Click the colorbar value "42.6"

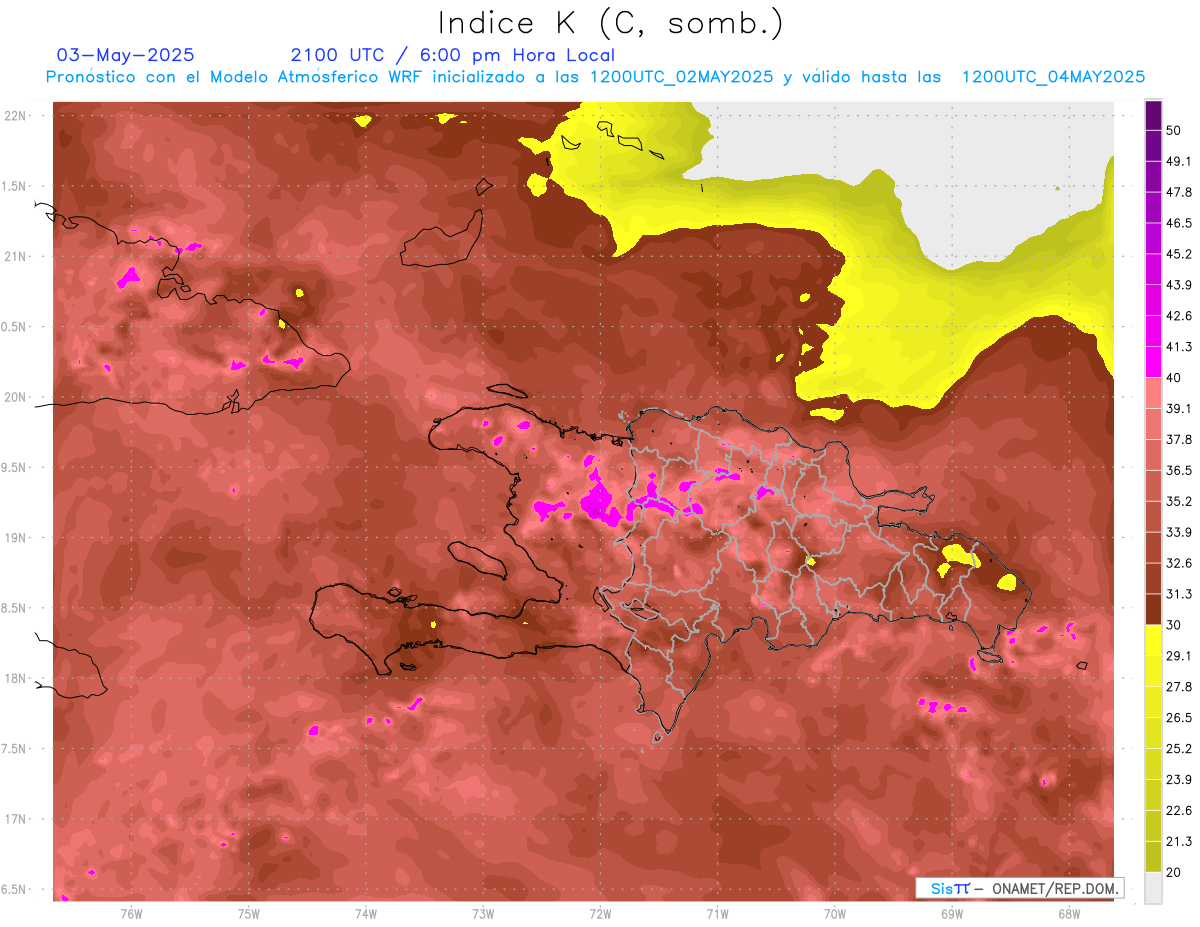click(1179, 316)
